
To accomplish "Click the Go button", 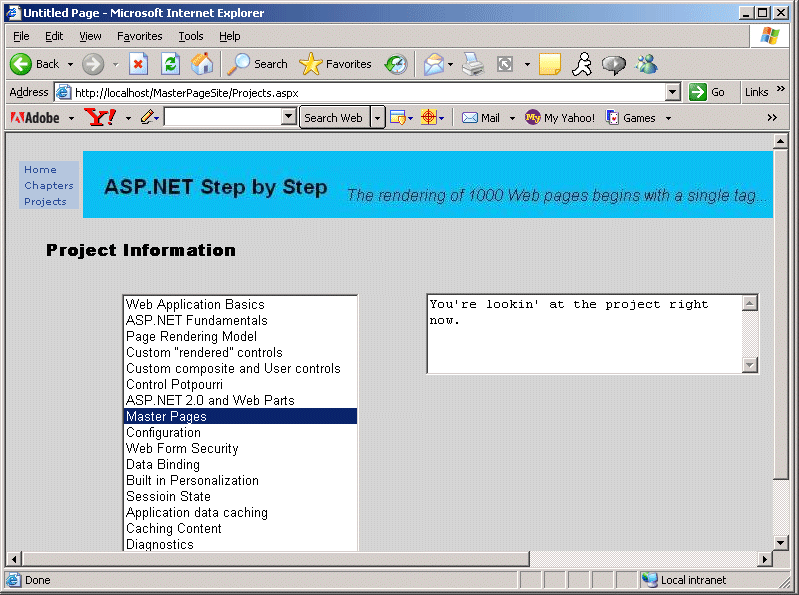I will [707, 92].
